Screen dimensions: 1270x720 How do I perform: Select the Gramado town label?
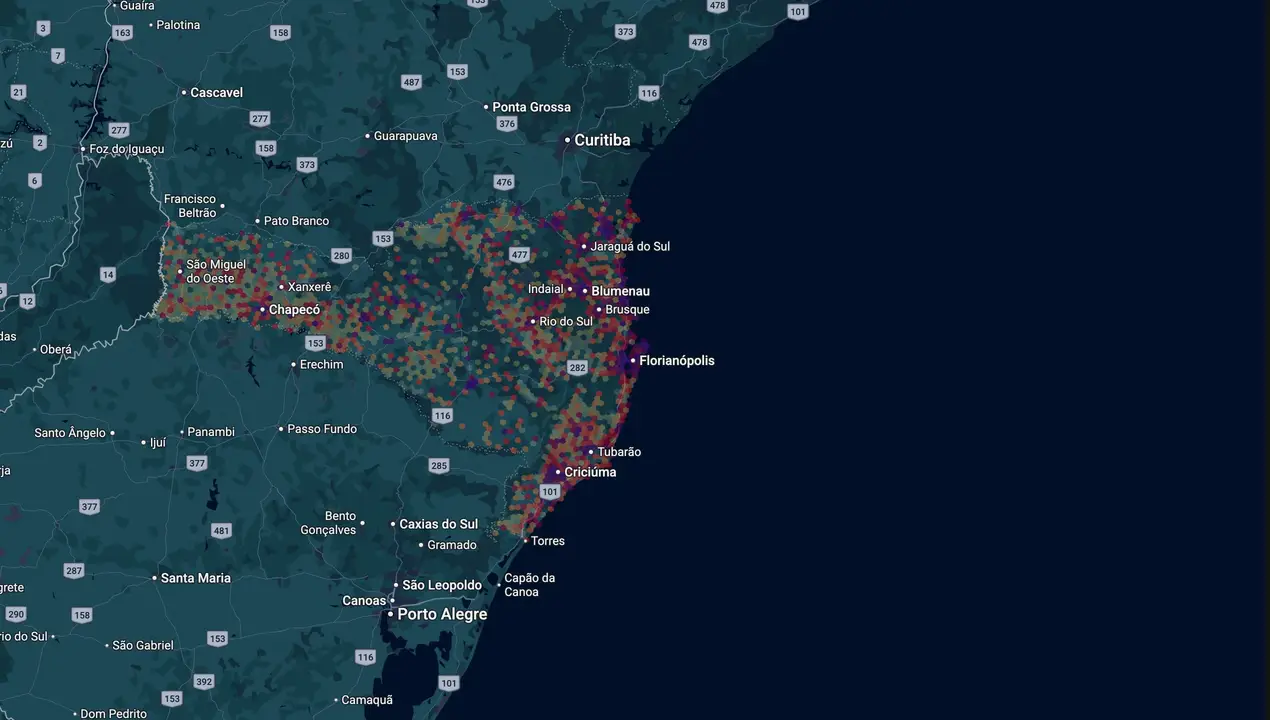[452, 545]
